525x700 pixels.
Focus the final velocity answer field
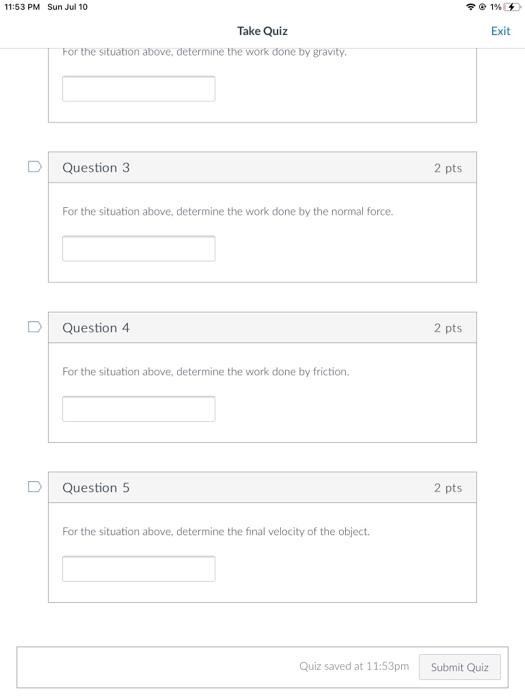point(139,569)
